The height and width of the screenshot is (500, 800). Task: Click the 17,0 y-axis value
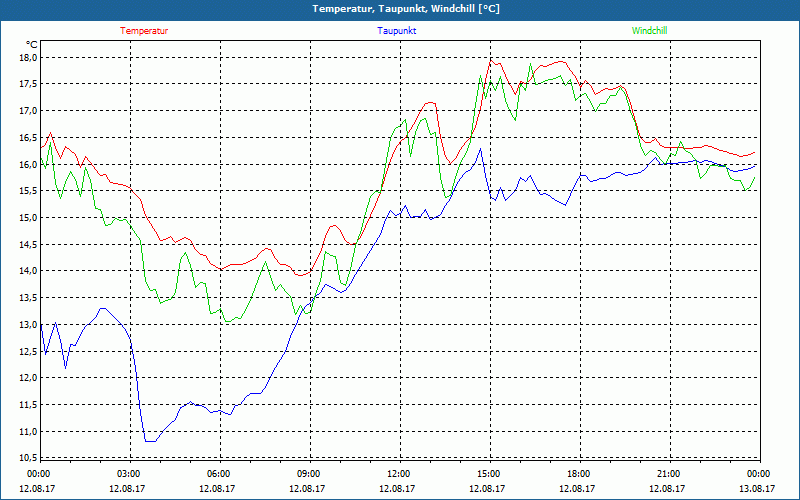point(28,111)
